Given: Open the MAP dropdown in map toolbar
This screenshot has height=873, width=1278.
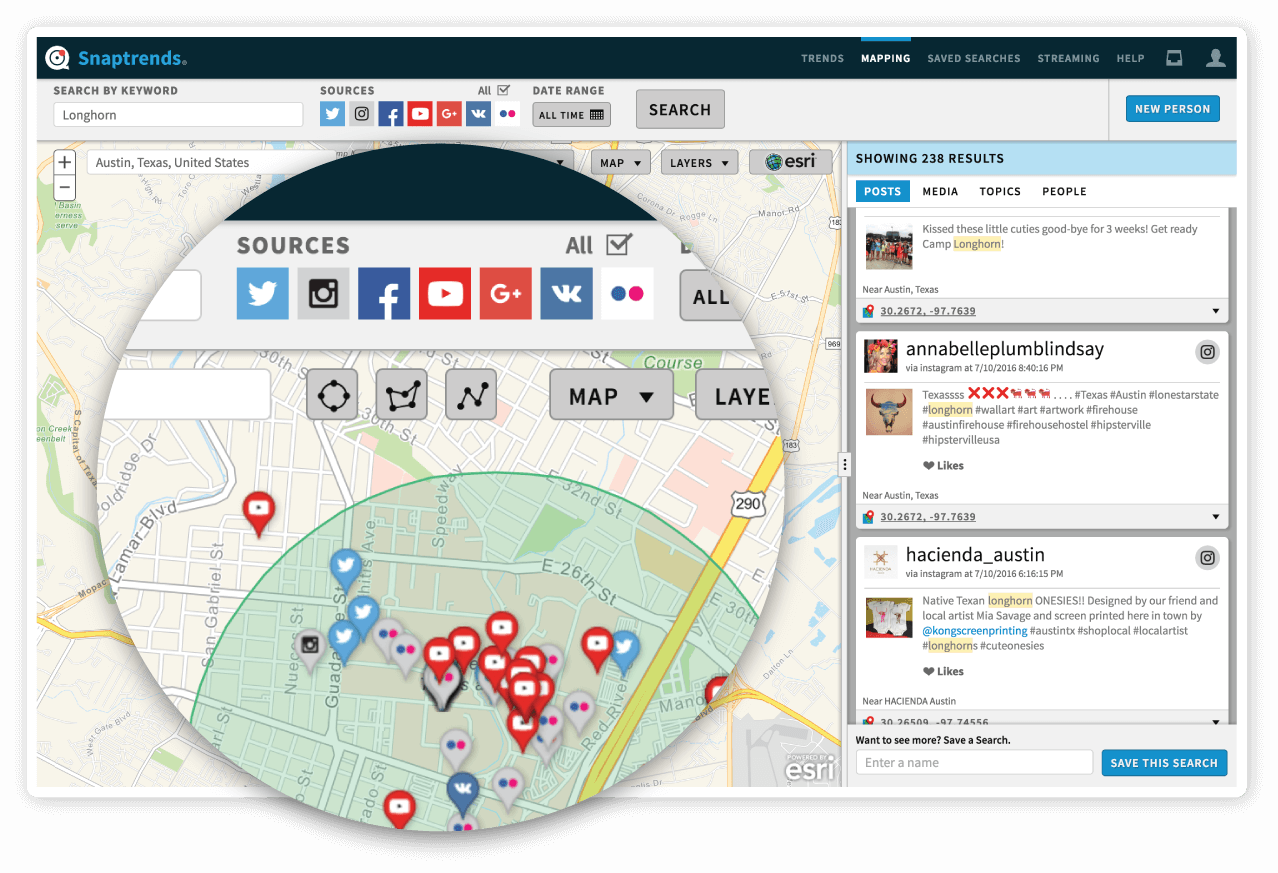Looking at the screenshot, I should (621, 163).
